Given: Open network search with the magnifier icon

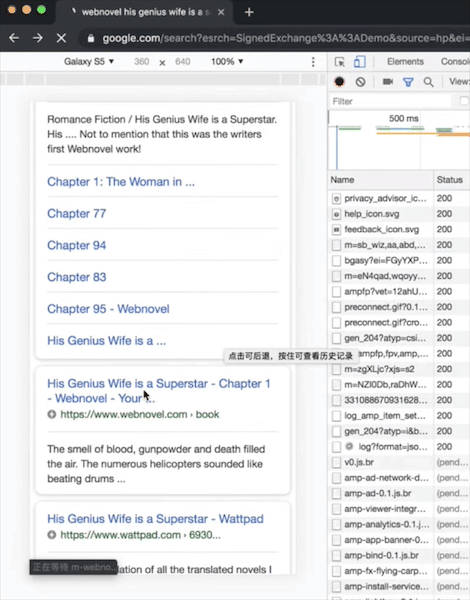Looking at the screenshot, I should pyautogui.click(x=428, y=82).
